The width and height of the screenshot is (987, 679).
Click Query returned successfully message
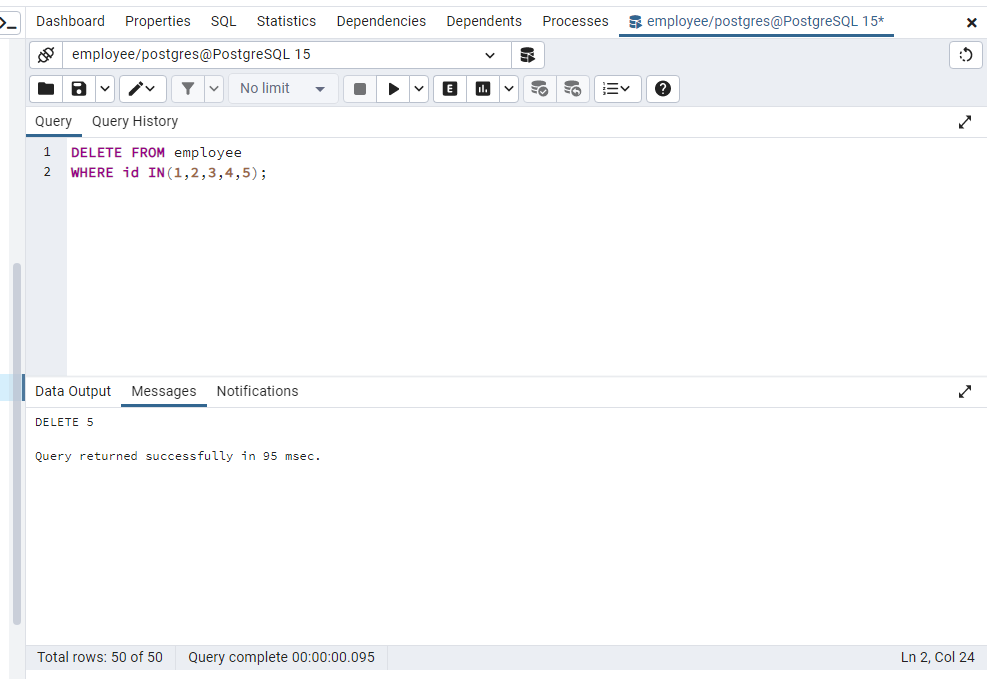click(178, 456)
